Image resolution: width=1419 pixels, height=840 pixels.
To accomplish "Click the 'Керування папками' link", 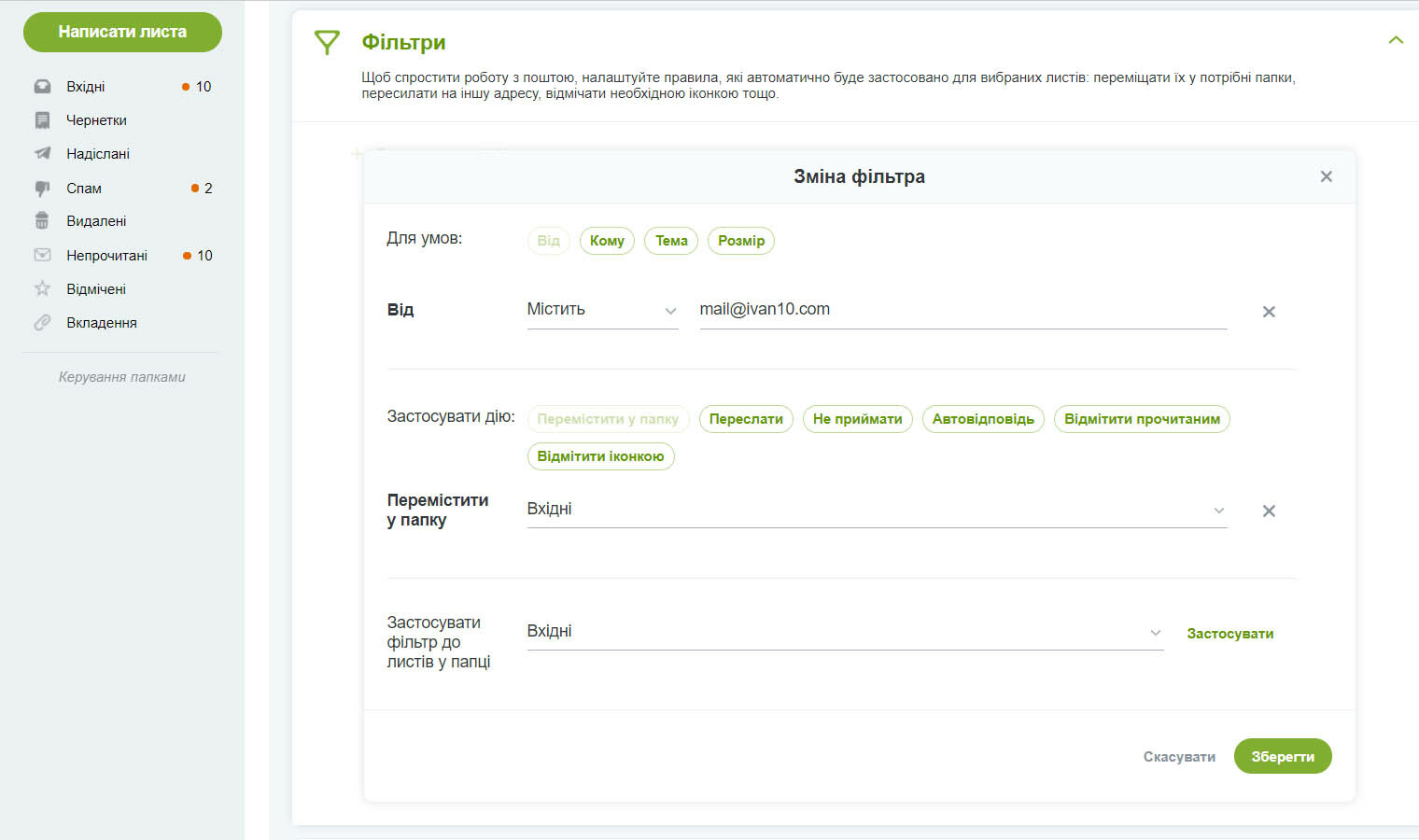I will (x=122, y=377).
